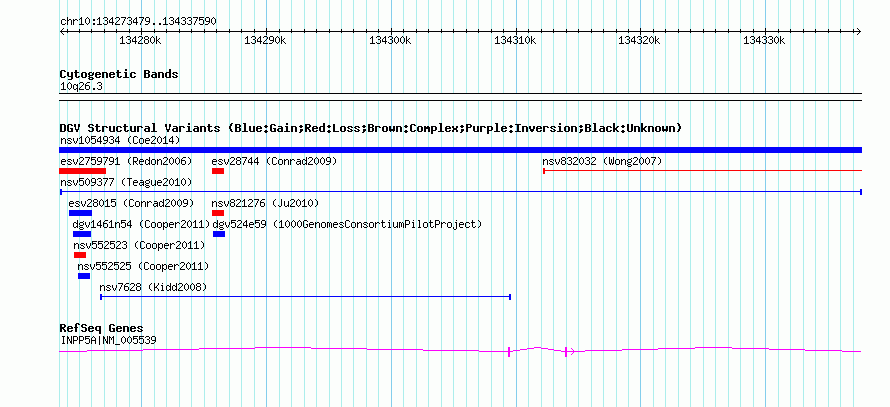The width and height of the screenshot is (890, 407).
Task: Click the blue dgv524e59 variant block
Action: click(219, 234)
